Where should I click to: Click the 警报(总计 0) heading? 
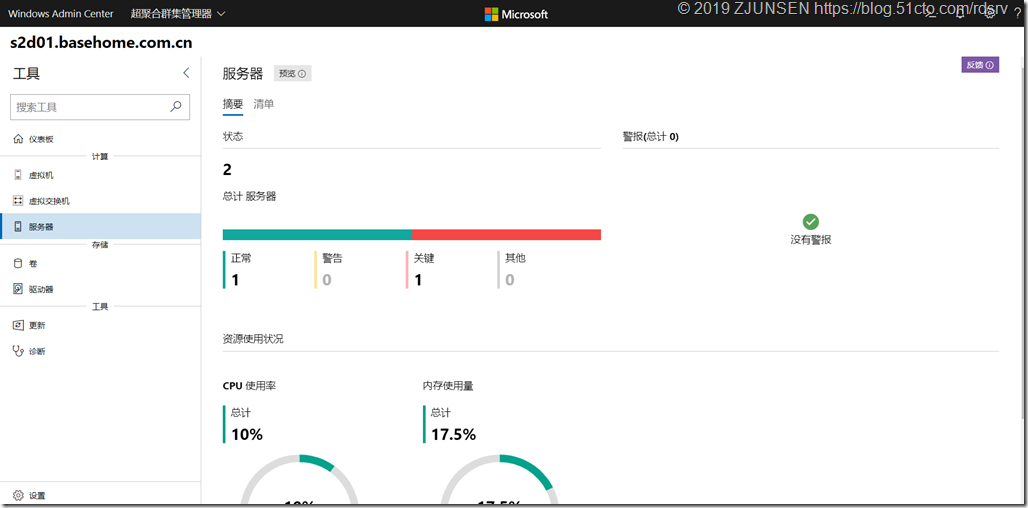pos(650,136)
